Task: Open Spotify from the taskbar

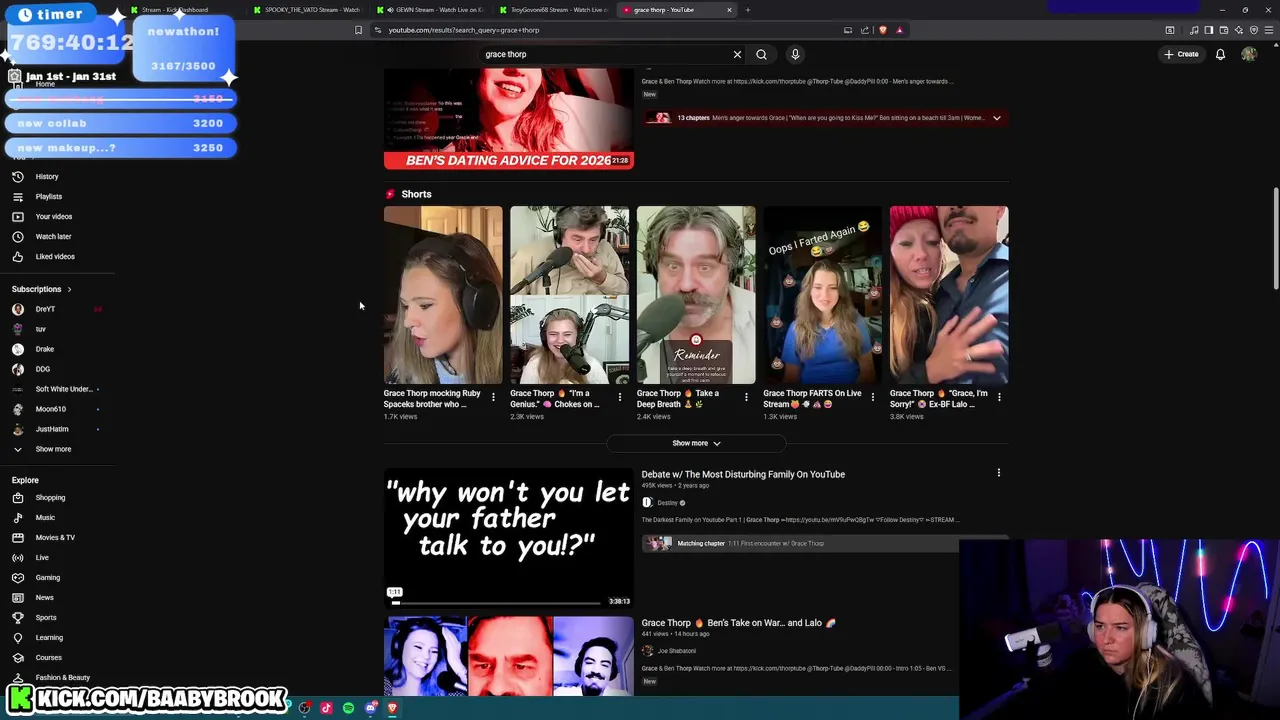Action: [348, 708]
